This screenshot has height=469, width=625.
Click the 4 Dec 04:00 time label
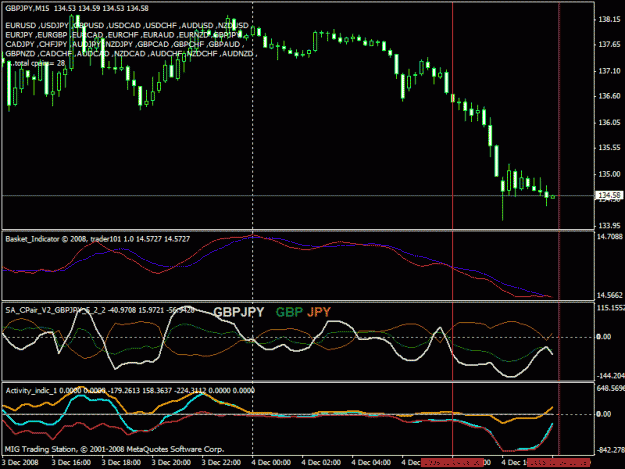point(371,463)
